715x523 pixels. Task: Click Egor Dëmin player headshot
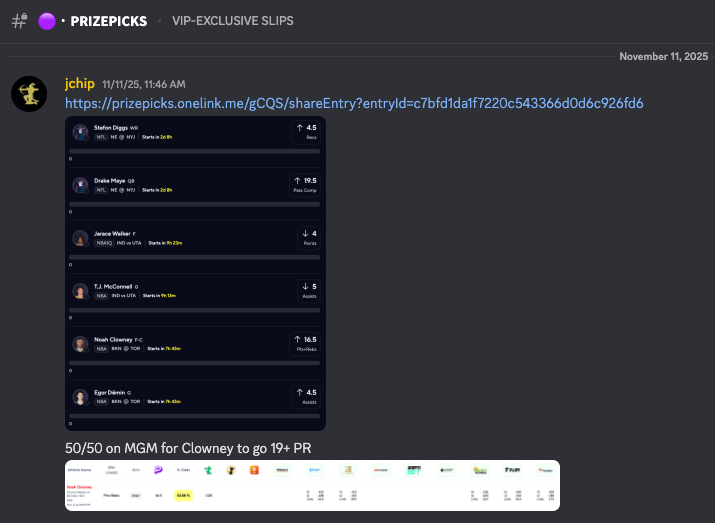point(80,397)
